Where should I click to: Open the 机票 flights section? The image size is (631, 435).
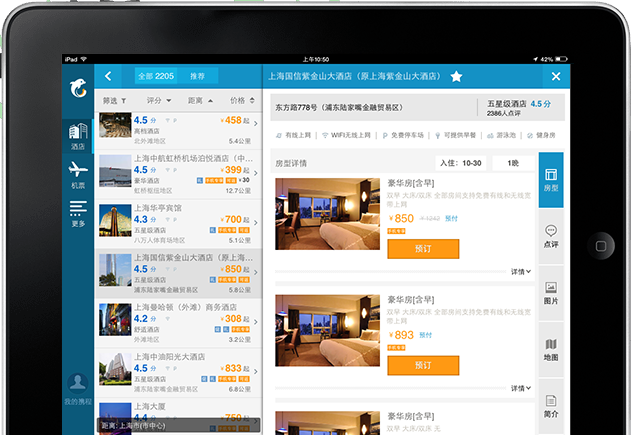pyautogui.click(x=78, y=175)
